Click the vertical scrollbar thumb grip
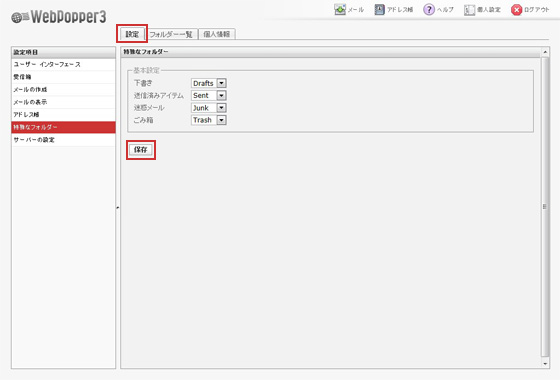 click(544, 206)
